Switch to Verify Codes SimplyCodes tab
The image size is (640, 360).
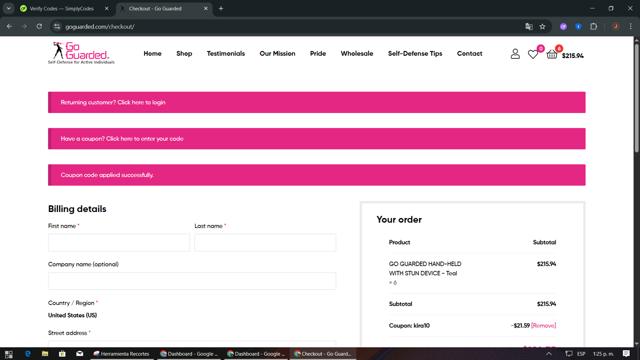pos(61,8)
